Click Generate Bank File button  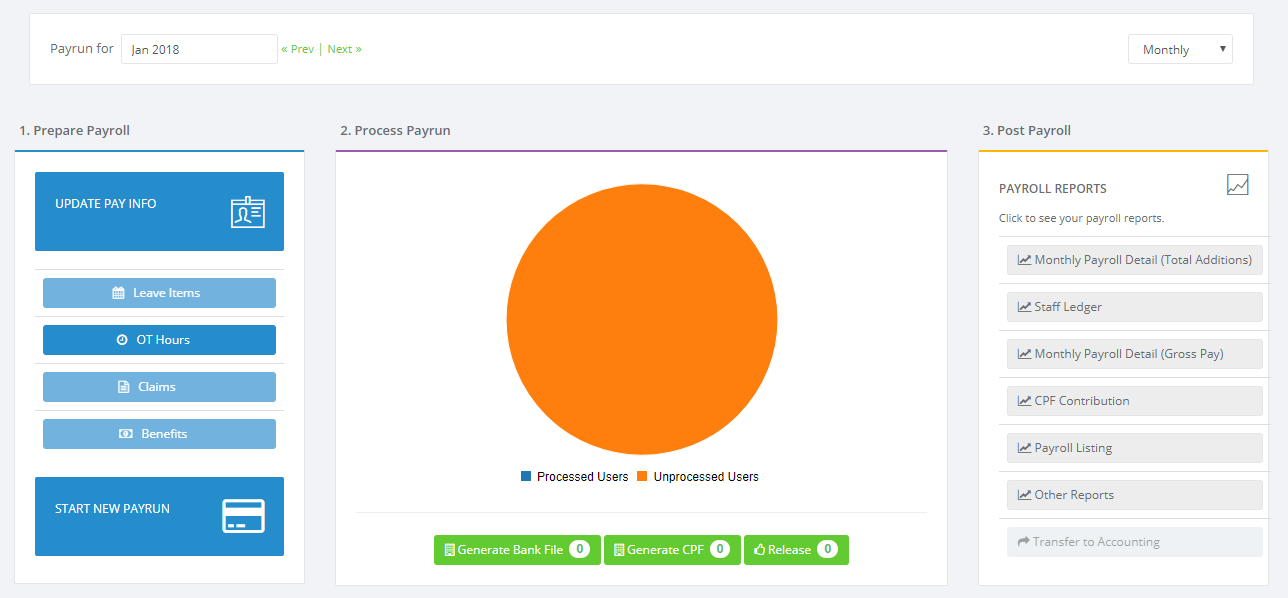click(517, 550)
